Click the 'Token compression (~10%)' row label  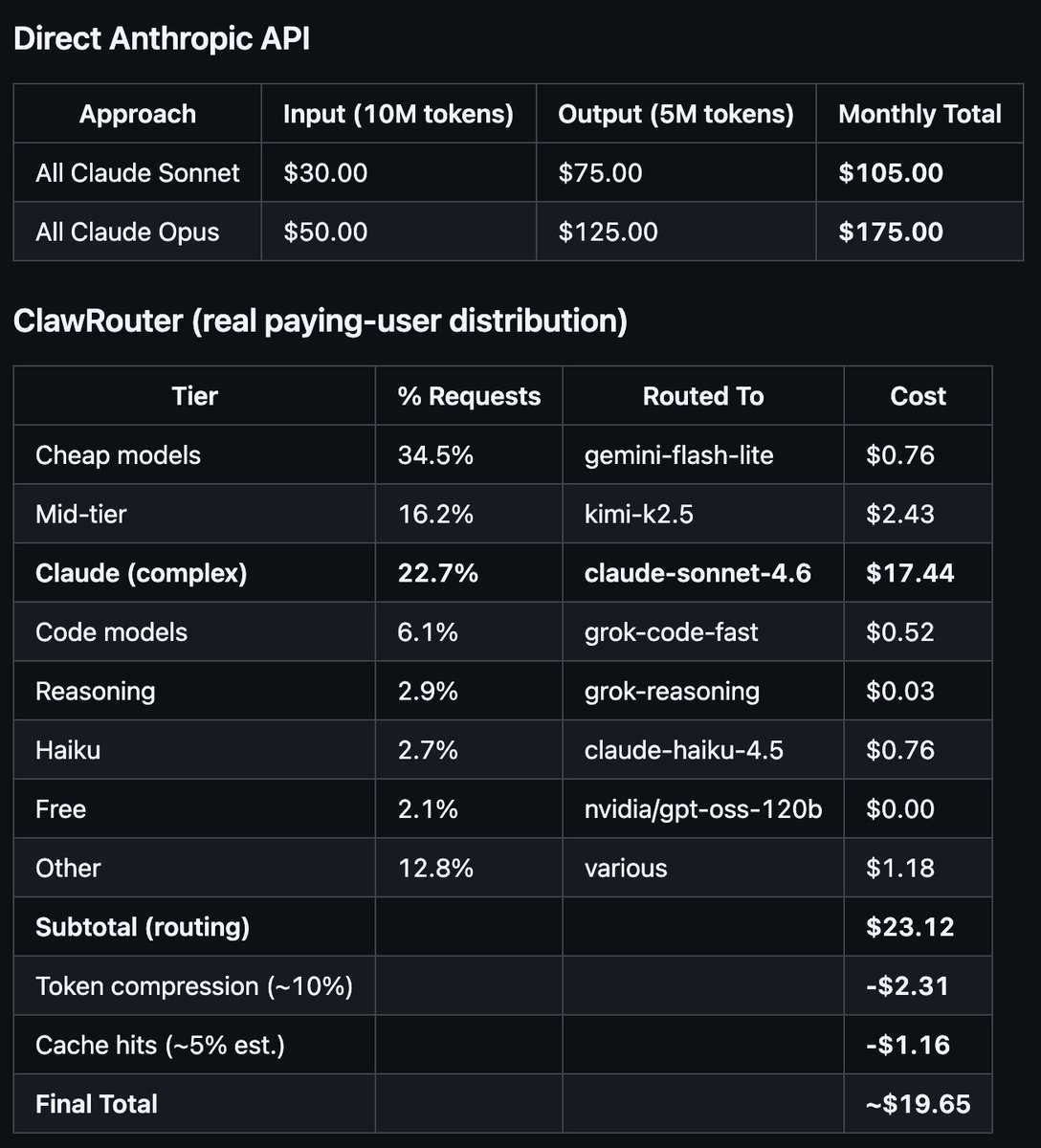click(x=193, y=986)
